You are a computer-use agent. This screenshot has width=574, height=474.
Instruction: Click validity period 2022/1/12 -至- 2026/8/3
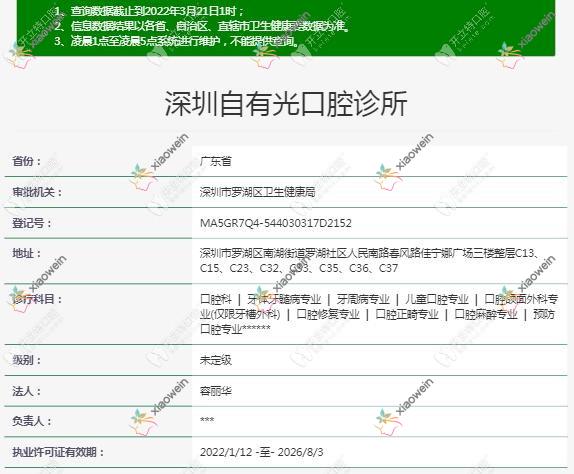coord(261,452)
